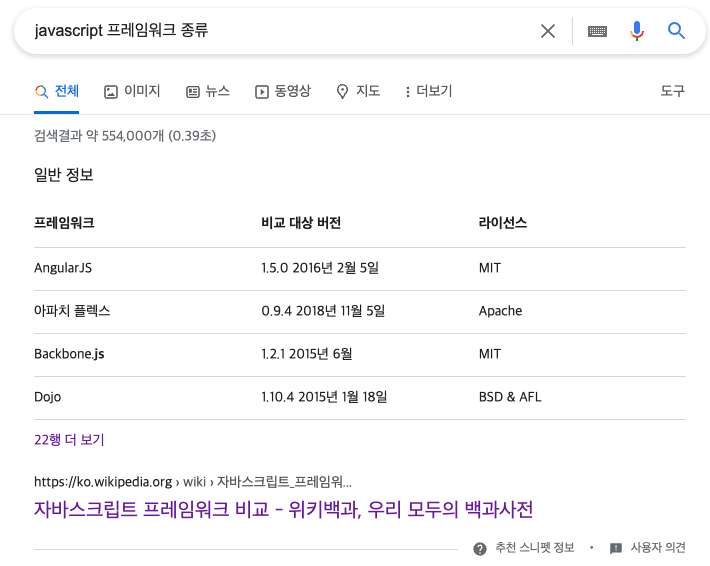Switch to the 뉴스 tab

[208, 91]
